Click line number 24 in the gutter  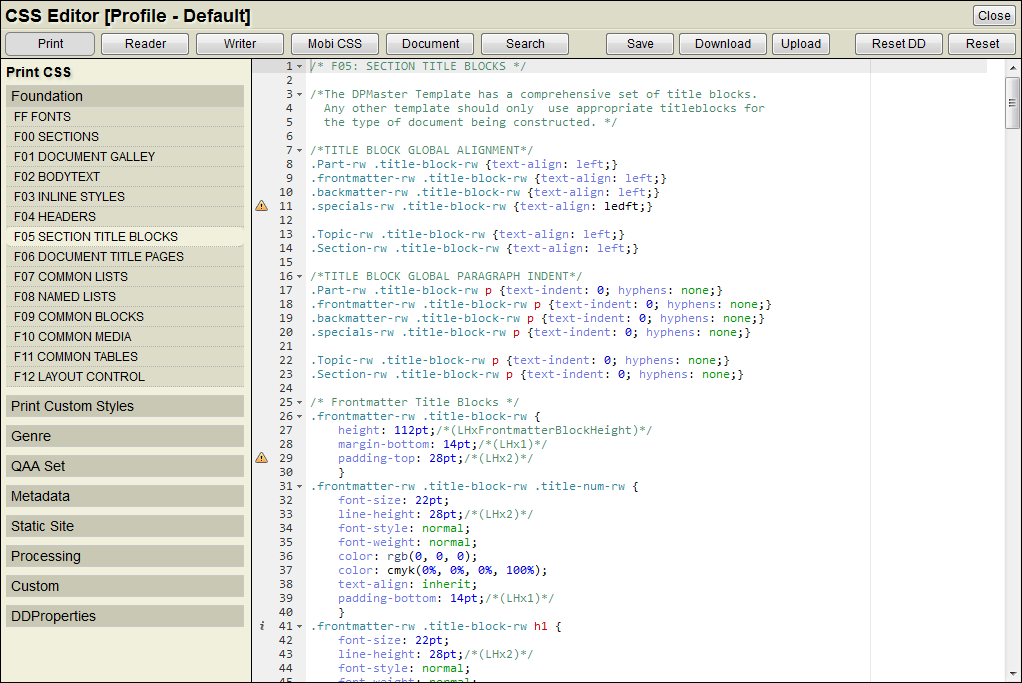286,388
